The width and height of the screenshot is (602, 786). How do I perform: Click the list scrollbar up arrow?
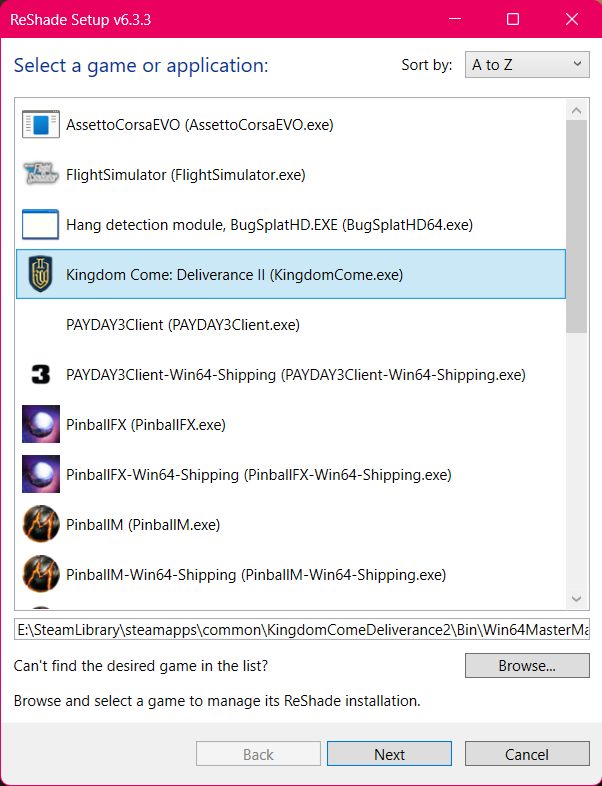tap(576, 110)
